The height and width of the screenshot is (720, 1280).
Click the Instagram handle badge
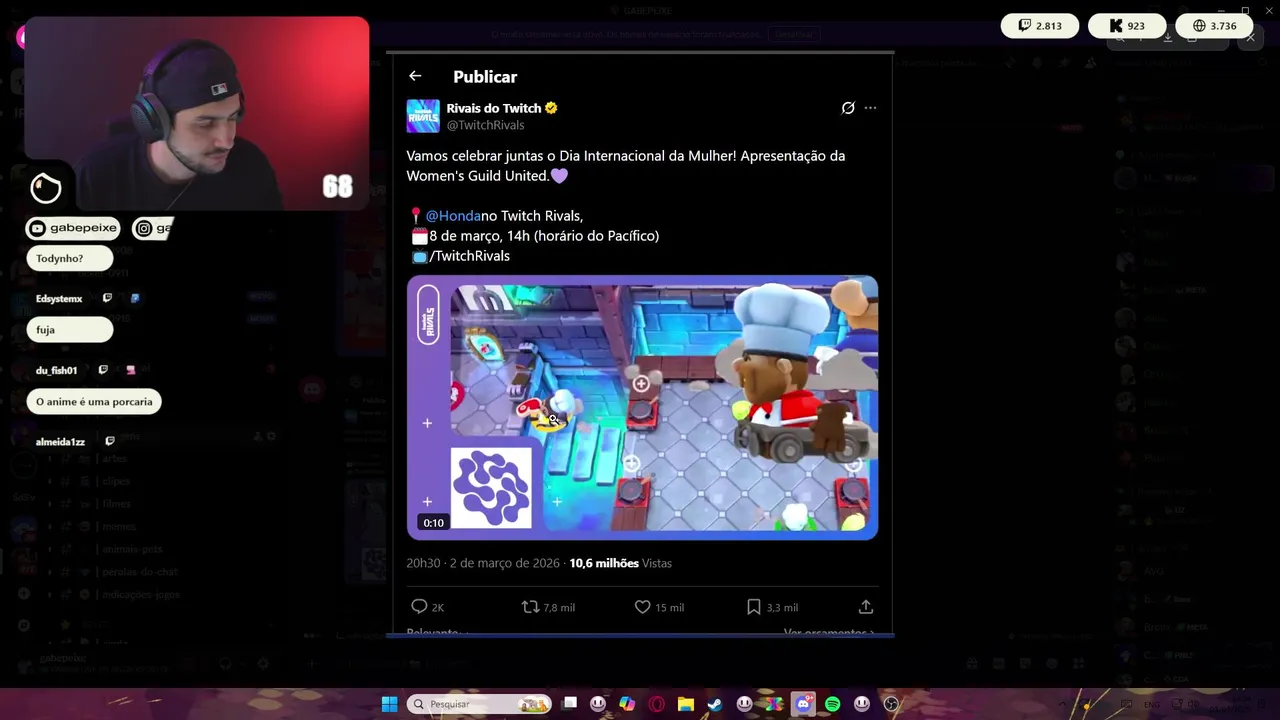click(x=153, y=228)
